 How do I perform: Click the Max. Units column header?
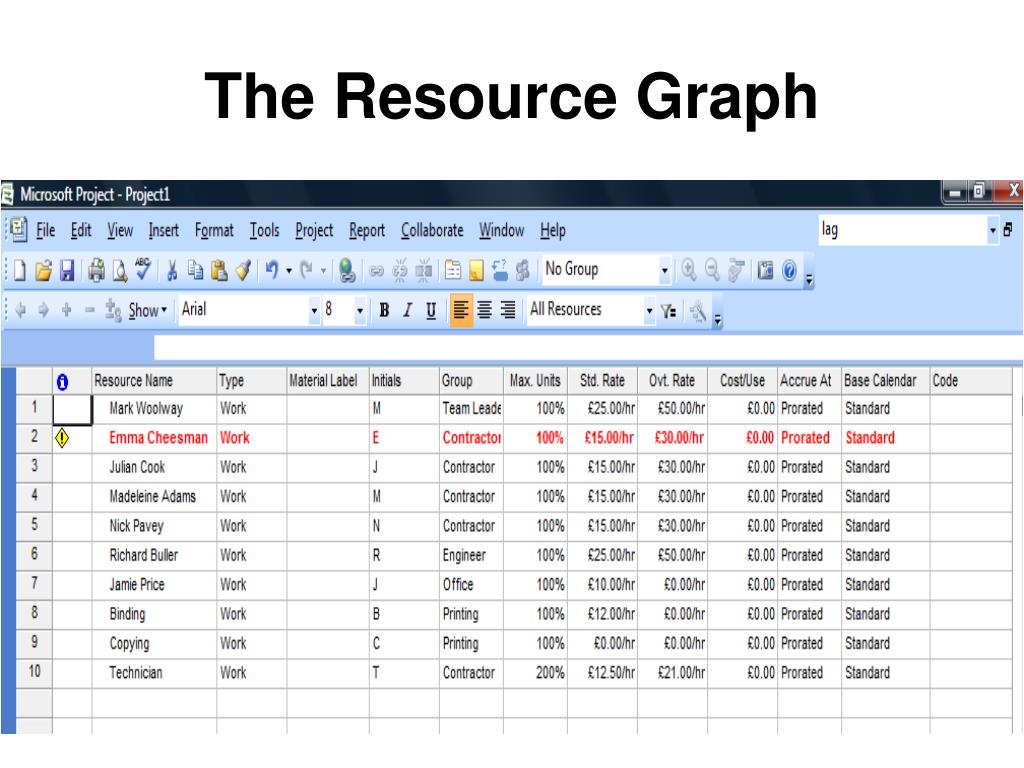(535, 381)
